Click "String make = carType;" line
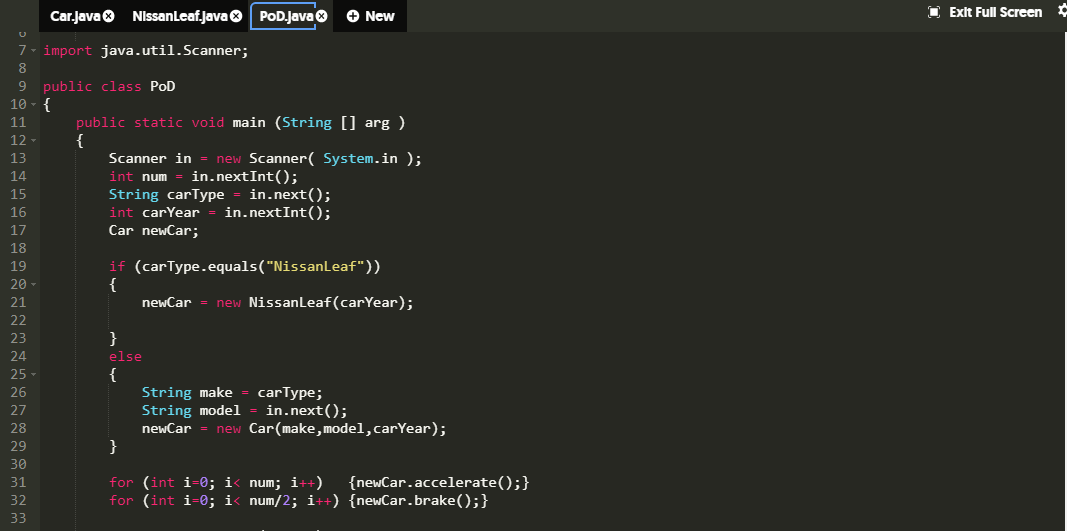 coord(232,393)
